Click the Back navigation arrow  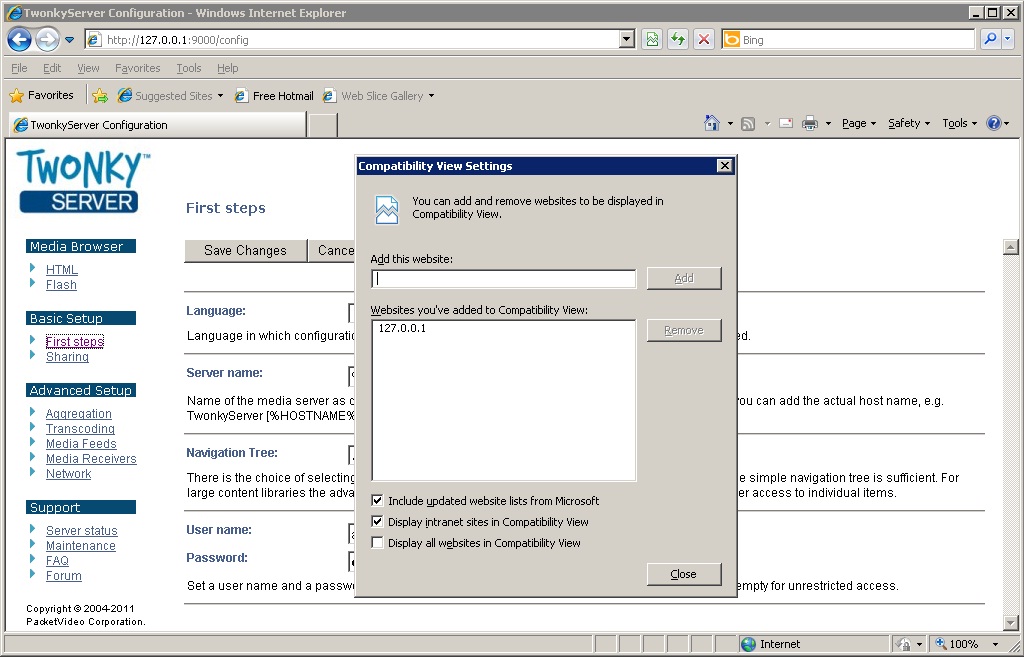[20, 38]
